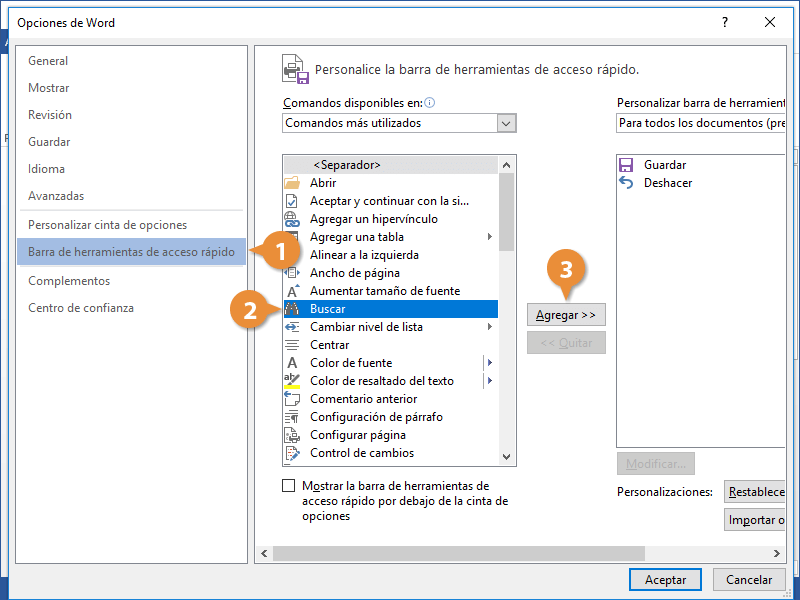
Task: Enable showing toolbar below the ribbon checkbox
Action: [x=289, y=486]
